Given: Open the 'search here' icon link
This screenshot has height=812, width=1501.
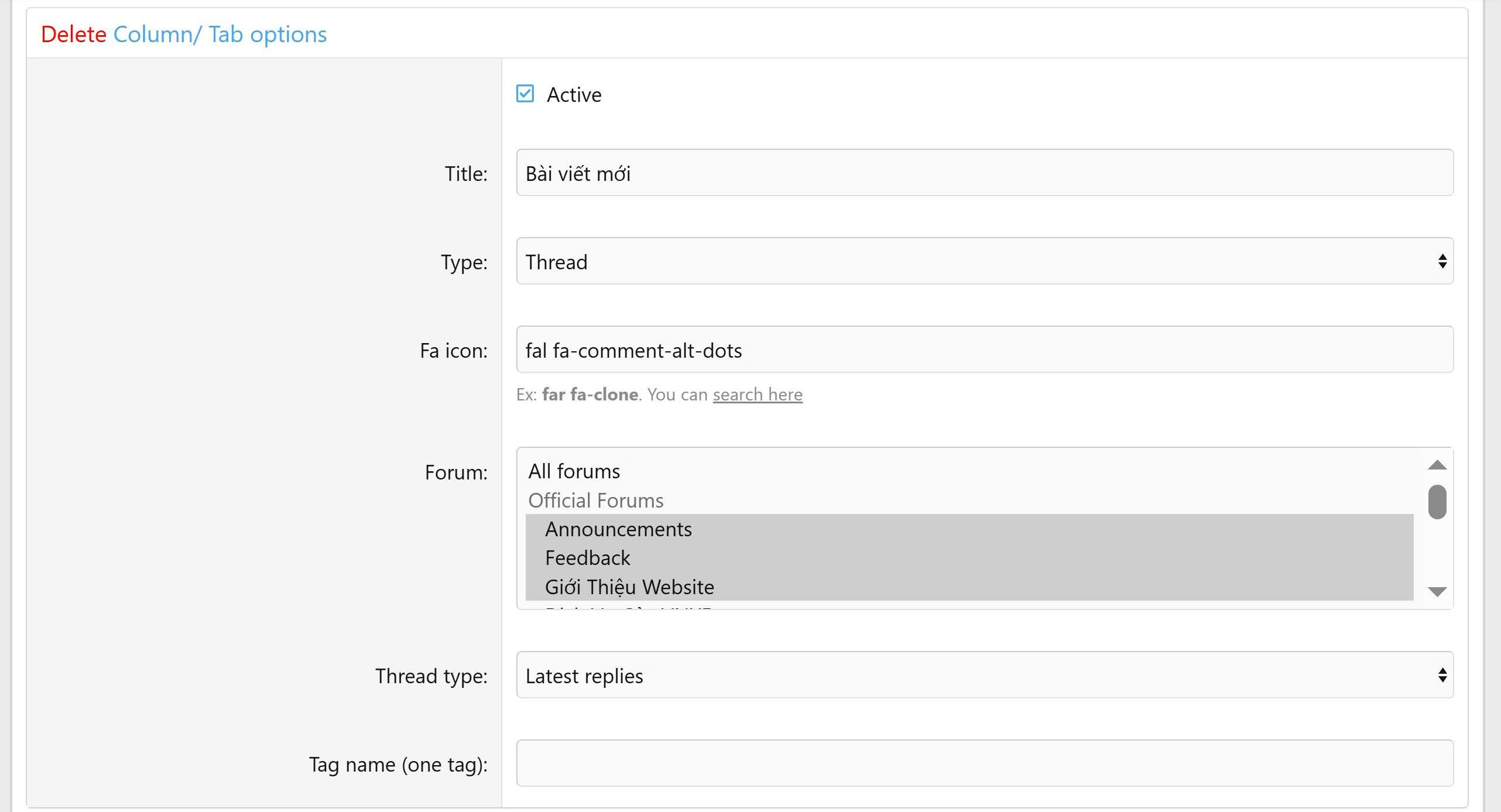Looking at the screenshot, I should click(757, 395).
